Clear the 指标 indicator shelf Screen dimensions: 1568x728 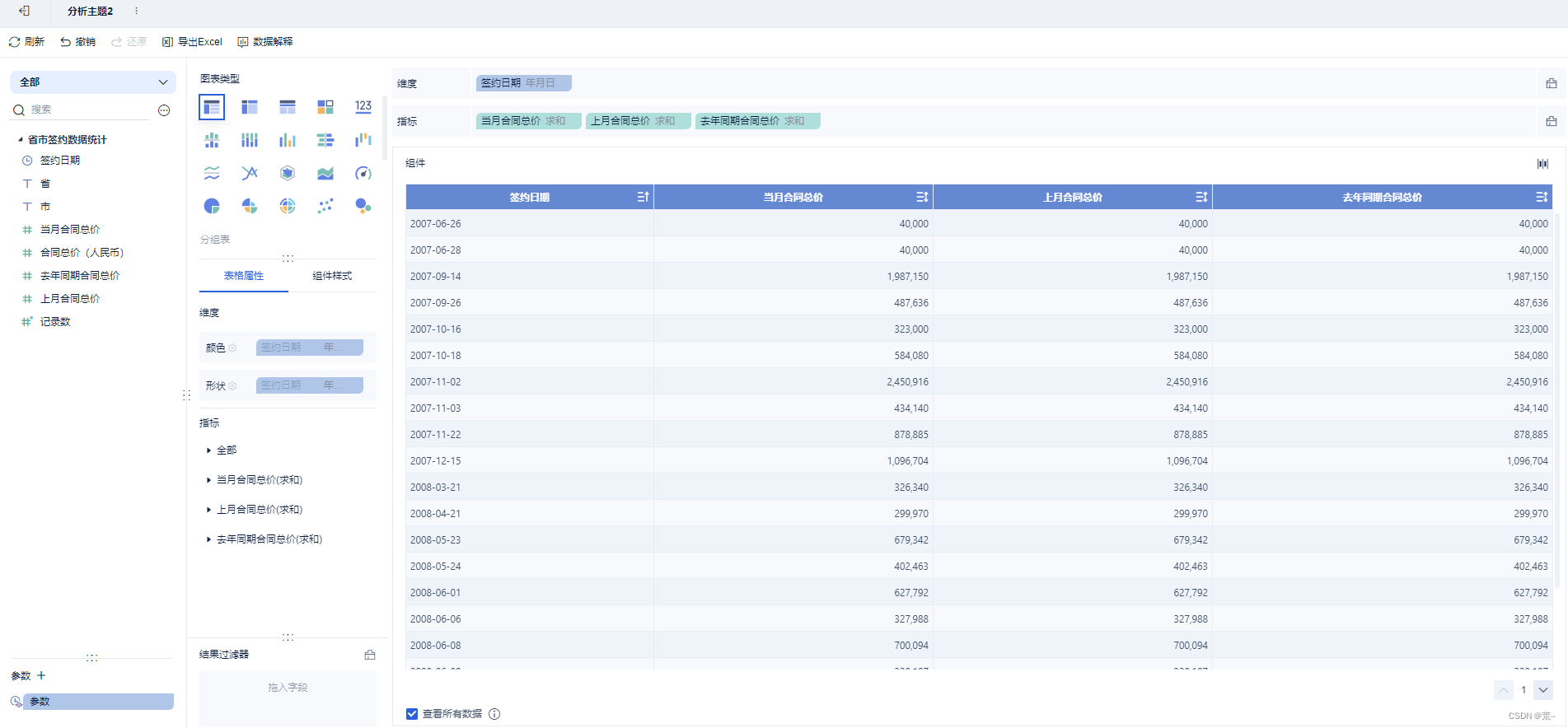coord(1552,121)
